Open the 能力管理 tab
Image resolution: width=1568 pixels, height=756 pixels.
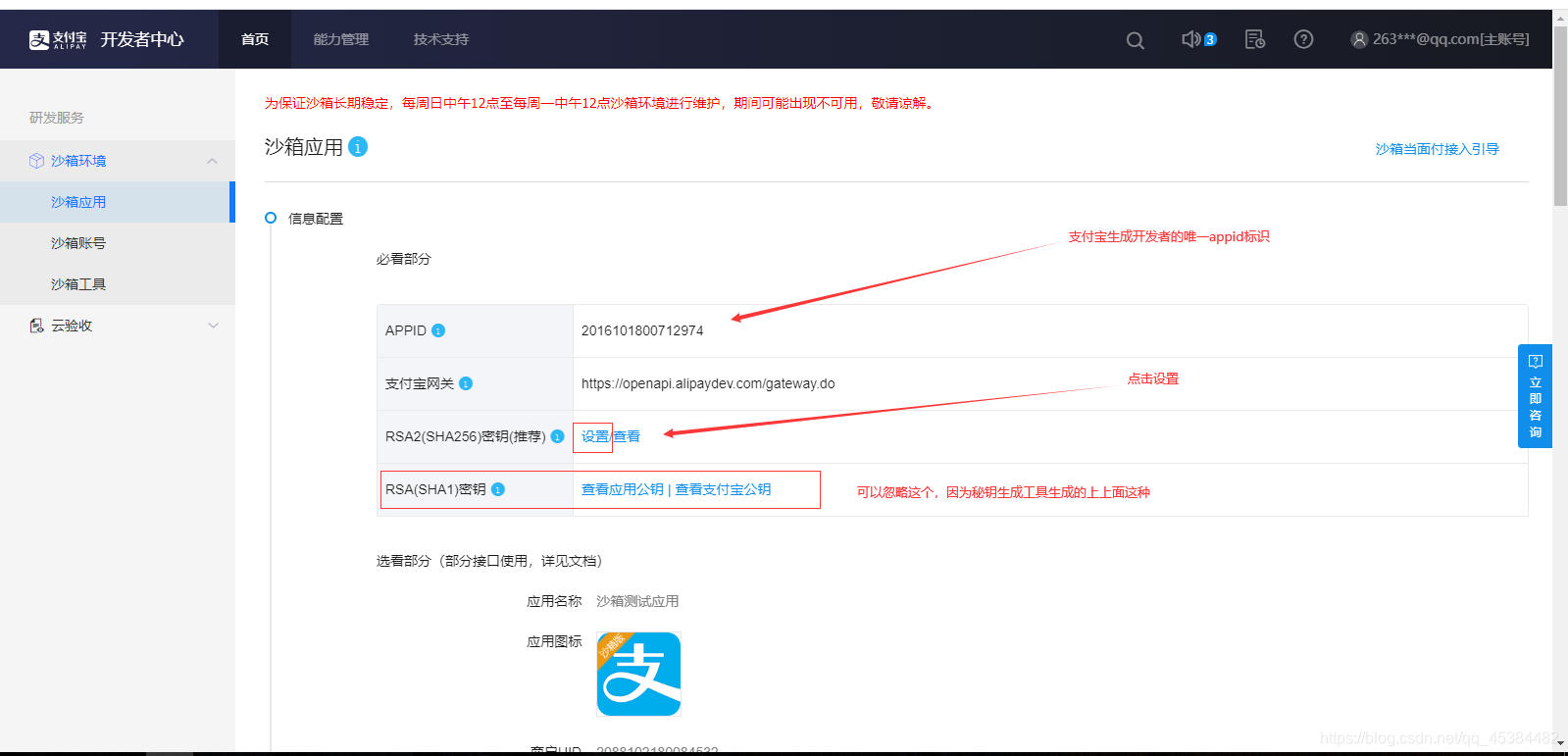341,39
